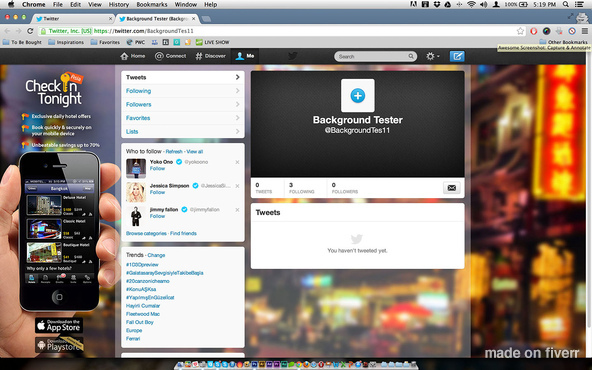Screen dimensions: 592x370
Task: Open the #20canzonicheamo trend
Action: [148, 281]
